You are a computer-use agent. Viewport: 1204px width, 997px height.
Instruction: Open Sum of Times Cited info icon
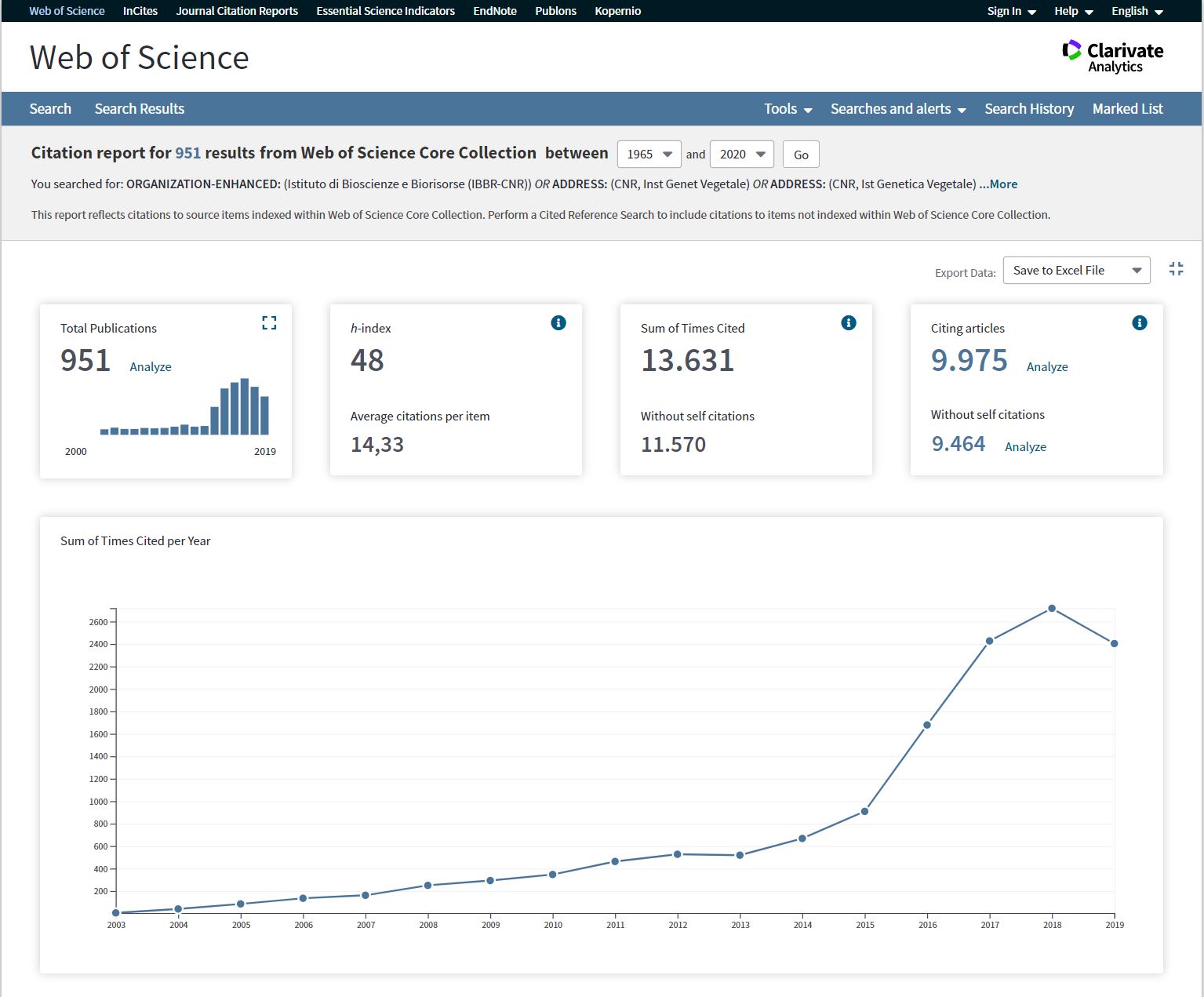(849, 322)
